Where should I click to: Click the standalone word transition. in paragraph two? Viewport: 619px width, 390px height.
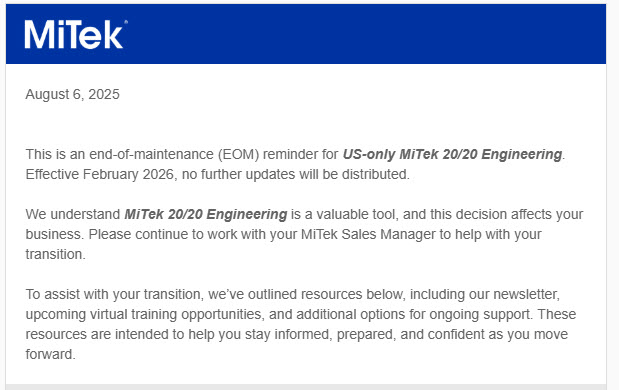(56, 254)
